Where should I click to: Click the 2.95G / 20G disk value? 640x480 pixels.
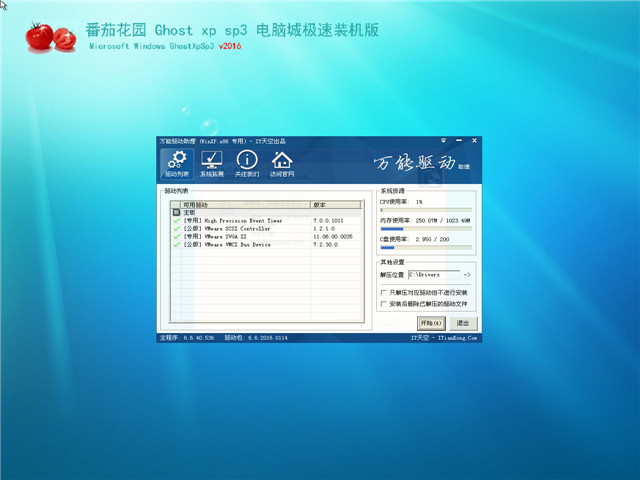click(x=432, y=239)
